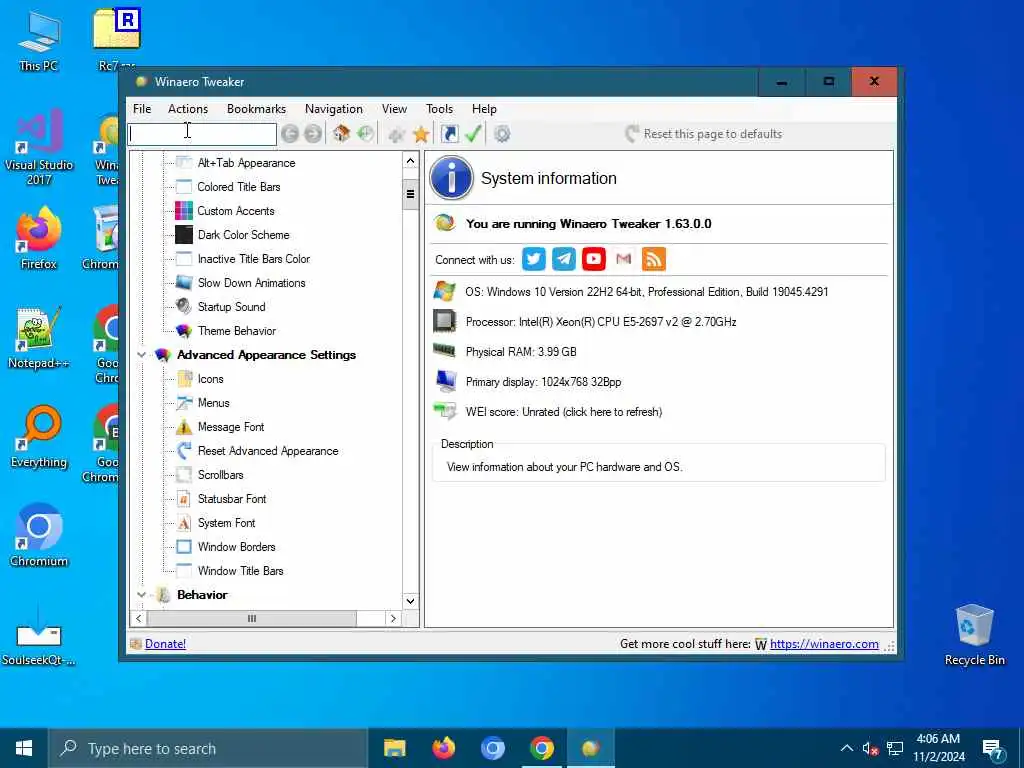Screen dimensions: 1024x768
Task: Open settings with the gear toolbar icon
Action: [502, 134]
